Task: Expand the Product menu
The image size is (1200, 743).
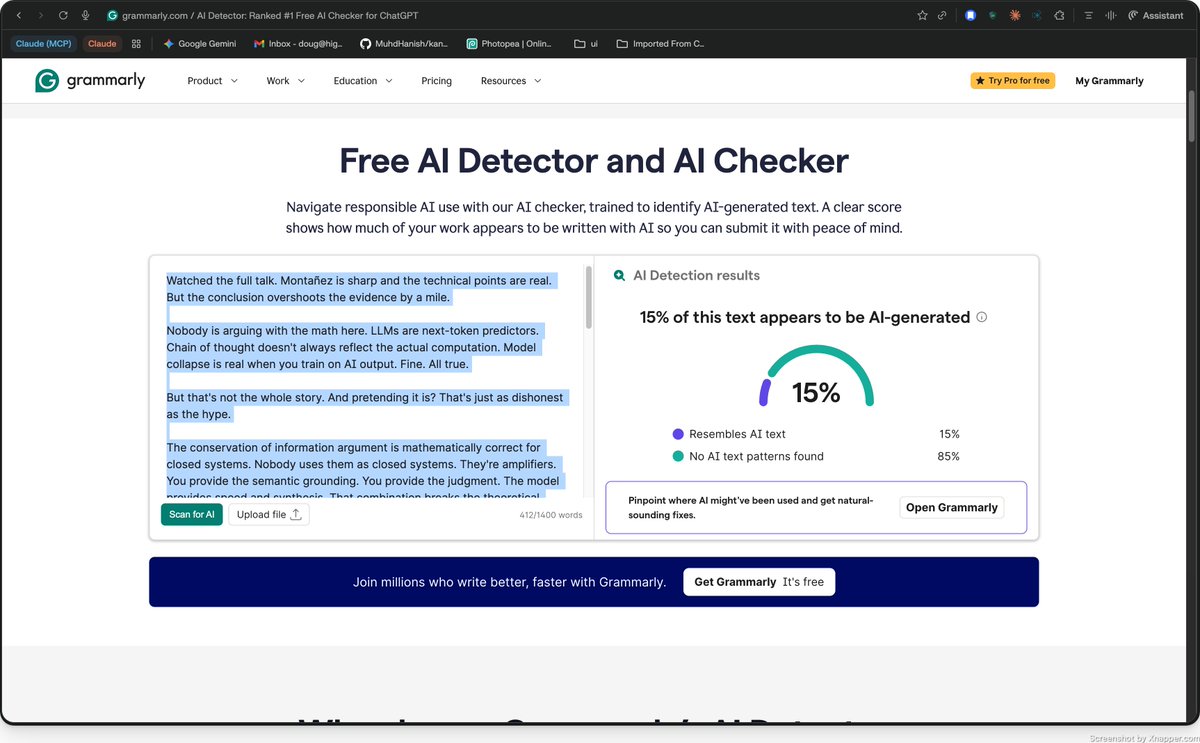Action: click(x=212, y=81)
